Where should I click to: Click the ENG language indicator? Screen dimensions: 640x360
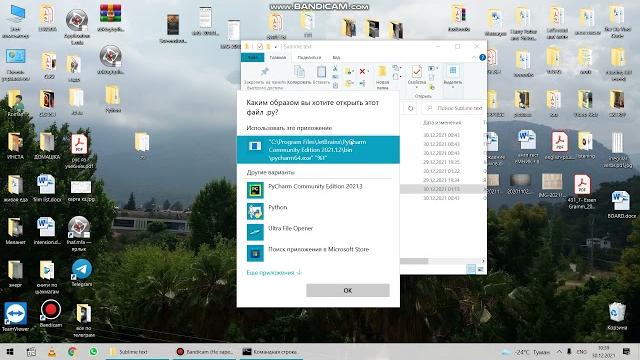(x=582, y=351)
